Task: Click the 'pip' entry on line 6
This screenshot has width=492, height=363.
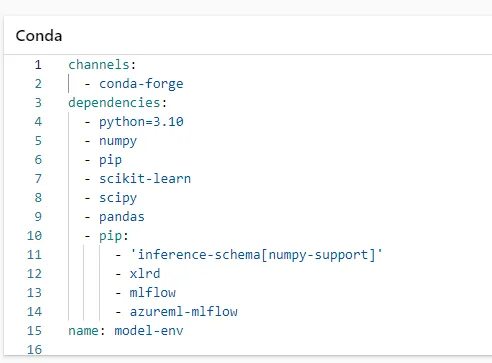Action: [x=110, y=160]
